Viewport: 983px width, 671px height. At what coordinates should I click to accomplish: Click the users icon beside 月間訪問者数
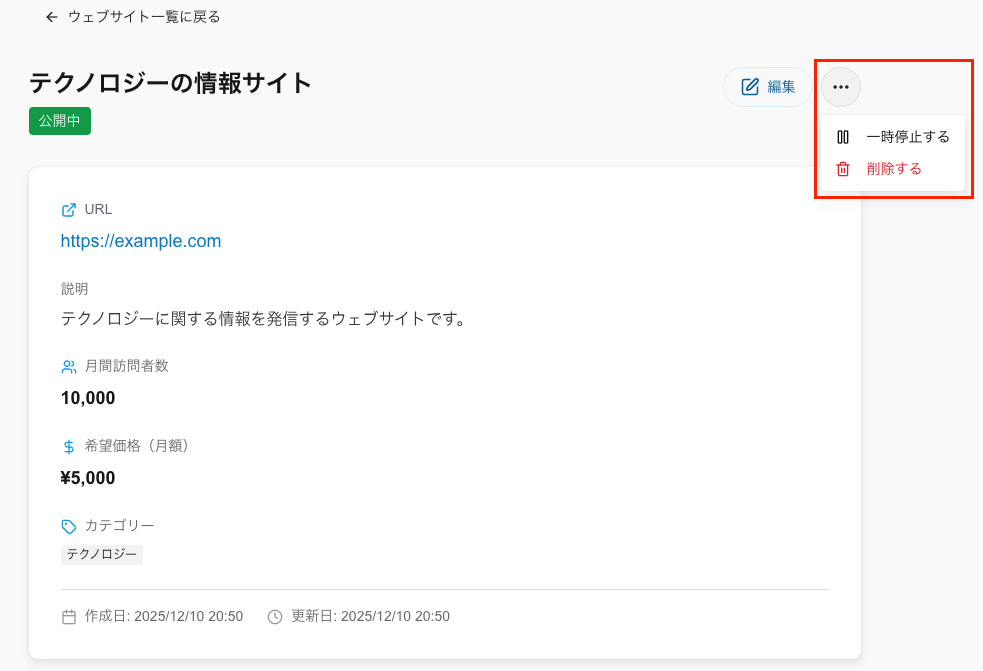69,367
